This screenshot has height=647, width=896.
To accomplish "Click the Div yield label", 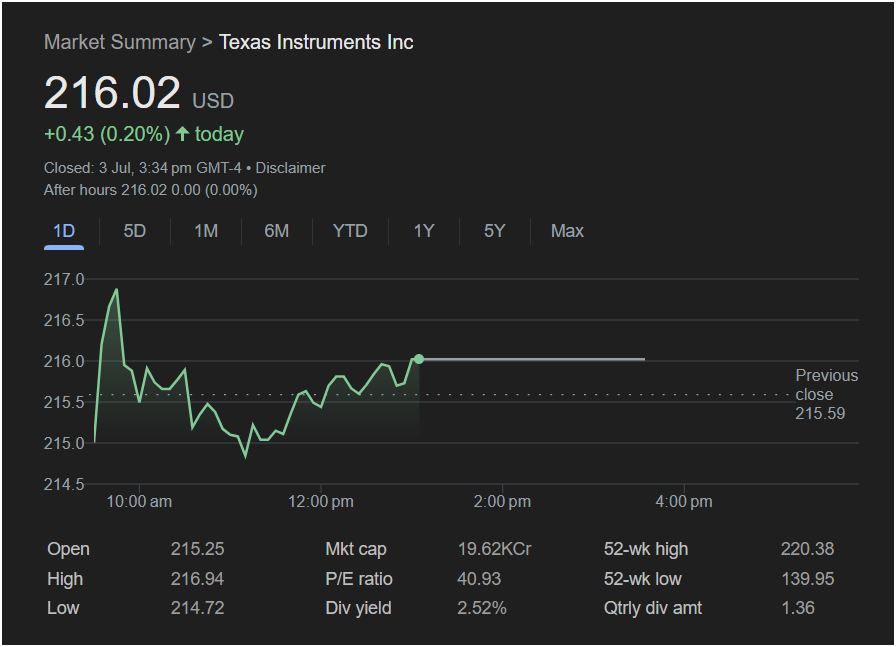I will 358,608.
